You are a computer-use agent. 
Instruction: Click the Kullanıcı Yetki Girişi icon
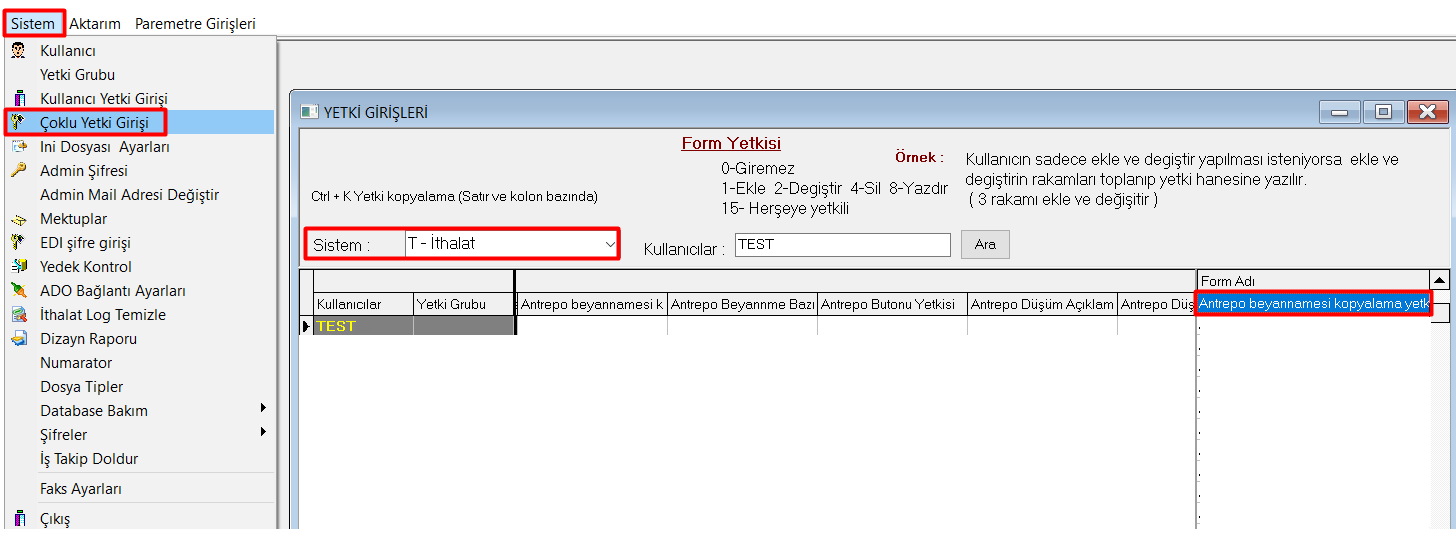pyautogui.click(x=18, y=99)
